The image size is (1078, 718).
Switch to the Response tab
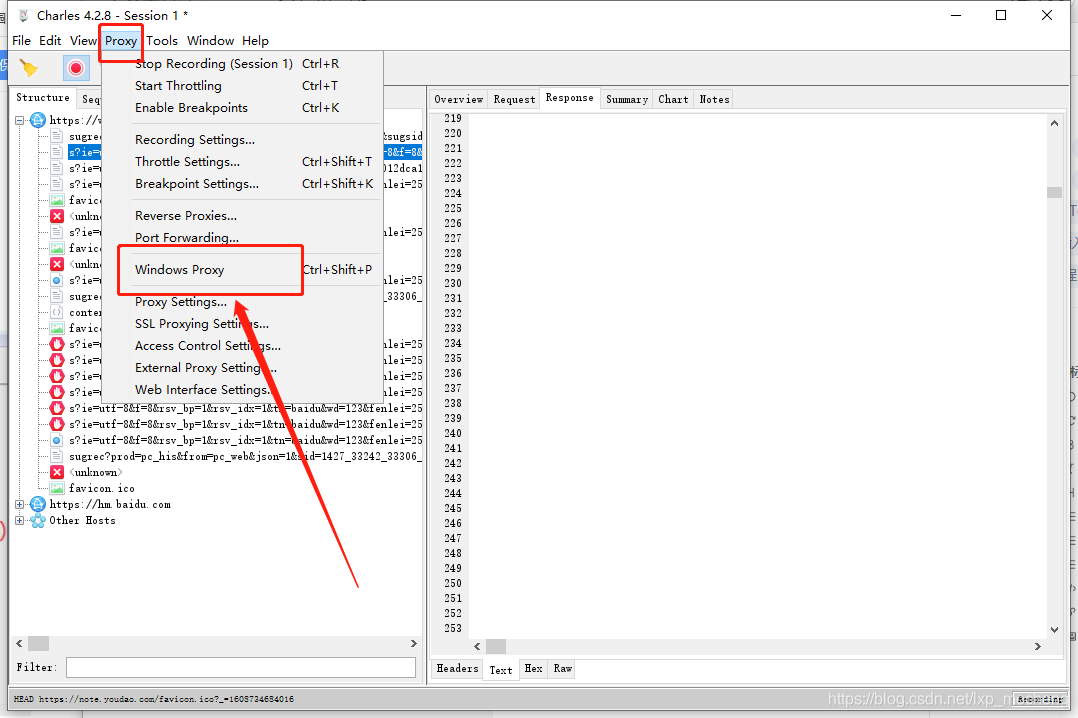pyautogui.click(x=569, y=98)
